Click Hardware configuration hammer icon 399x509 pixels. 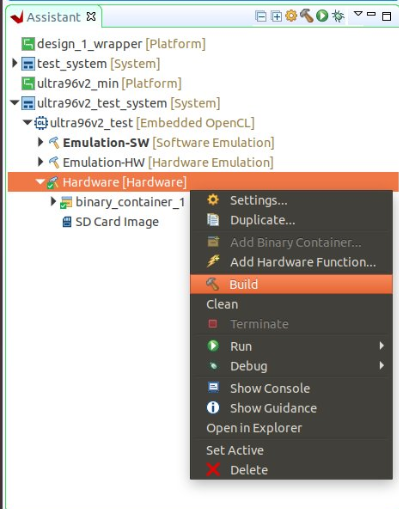pos(53,182)
